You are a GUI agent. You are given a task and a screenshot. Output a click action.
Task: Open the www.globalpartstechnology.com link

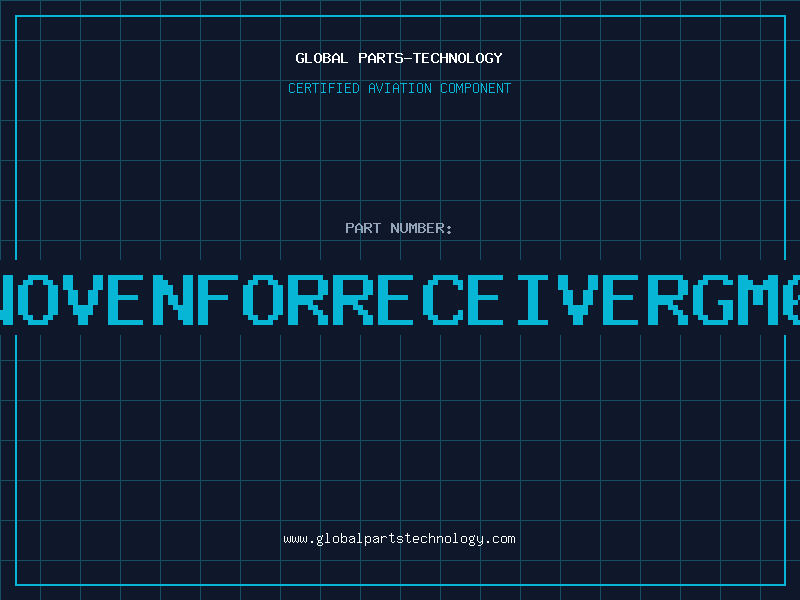399,539
